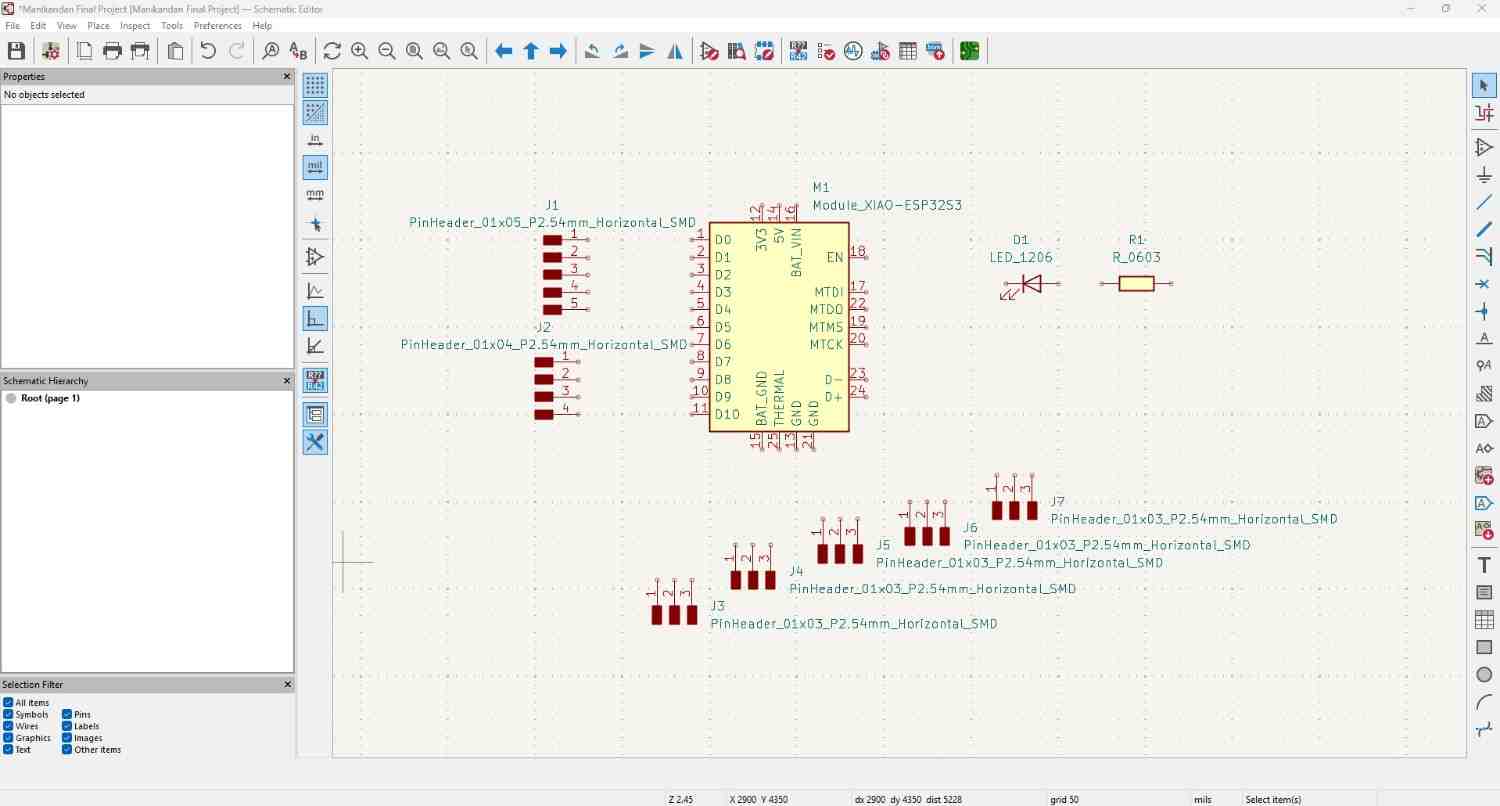Viewport: 1500px width, 806px height.
Task: Switch units to inches
Action: pos(315,140)
